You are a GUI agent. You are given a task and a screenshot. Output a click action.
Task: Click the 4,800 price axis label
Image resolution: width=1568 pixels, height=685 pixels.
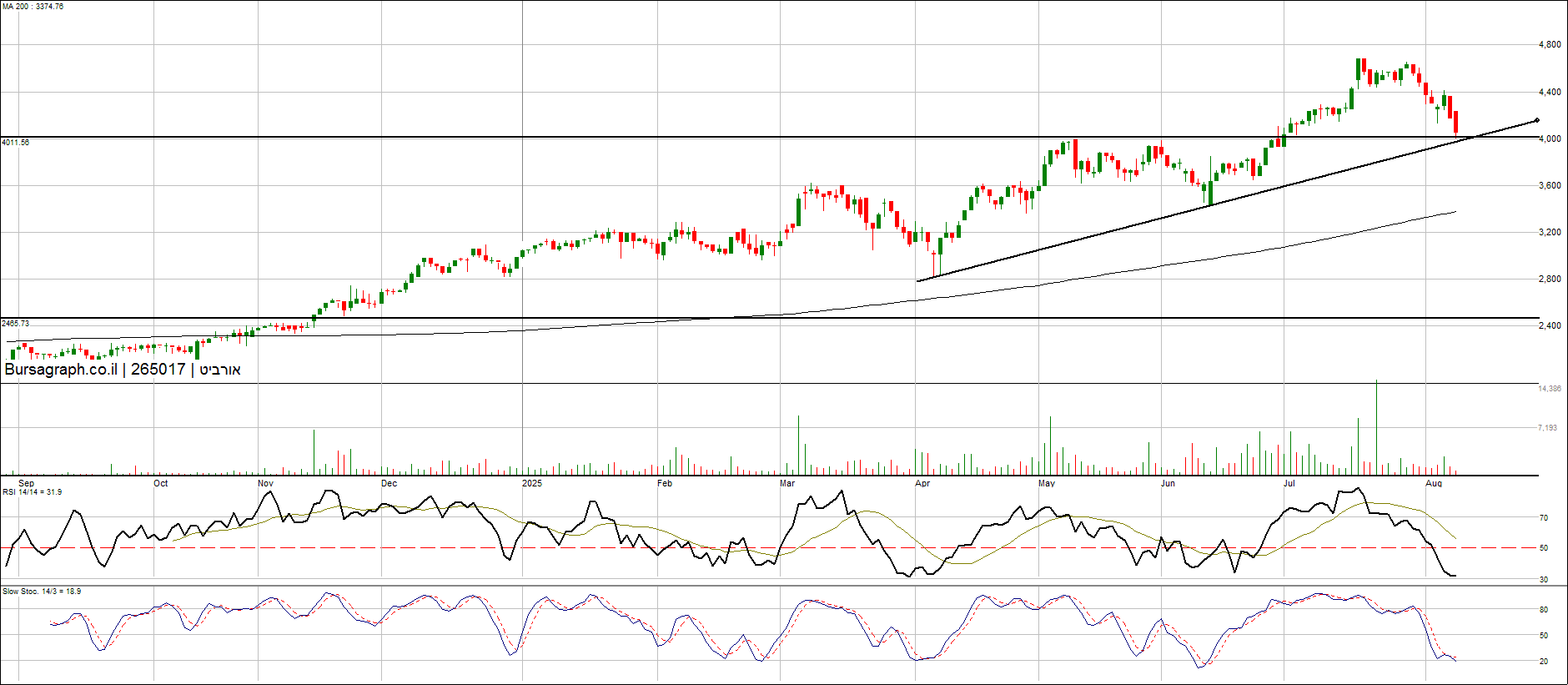pyautogui.click(x=1550, y=45)
